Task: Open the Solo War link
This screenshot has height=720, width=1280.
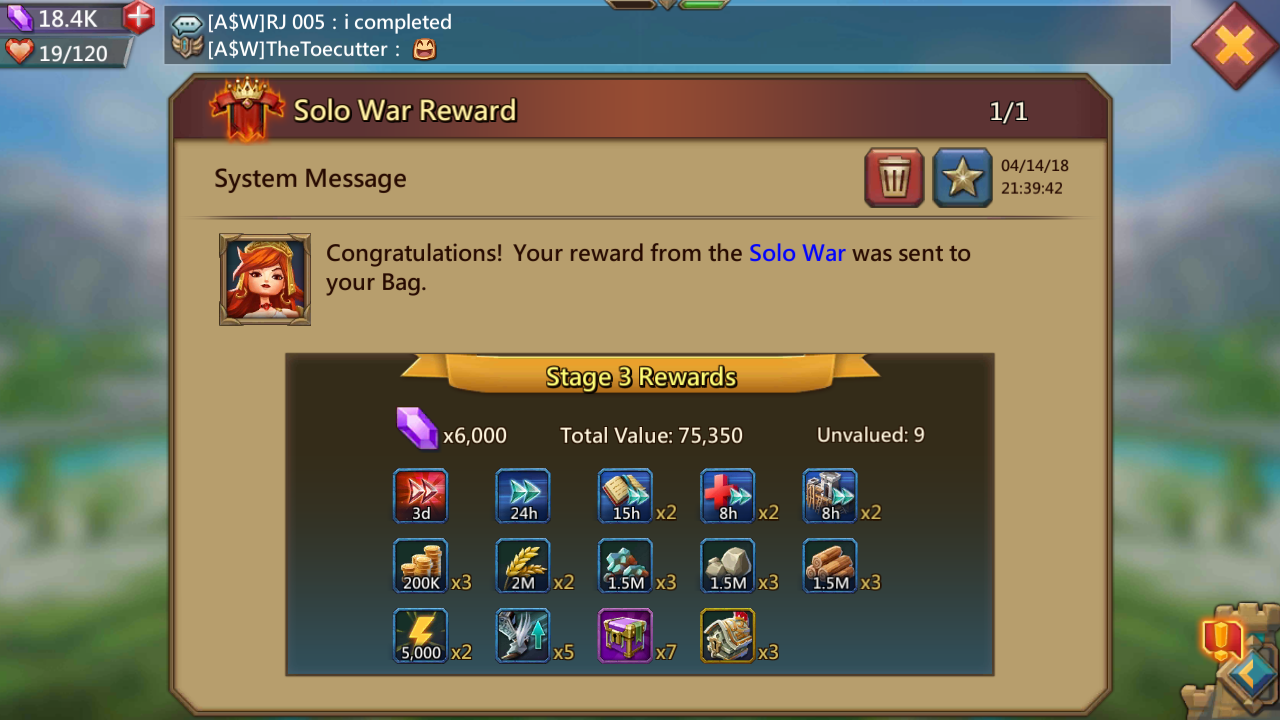Action: 797,253
